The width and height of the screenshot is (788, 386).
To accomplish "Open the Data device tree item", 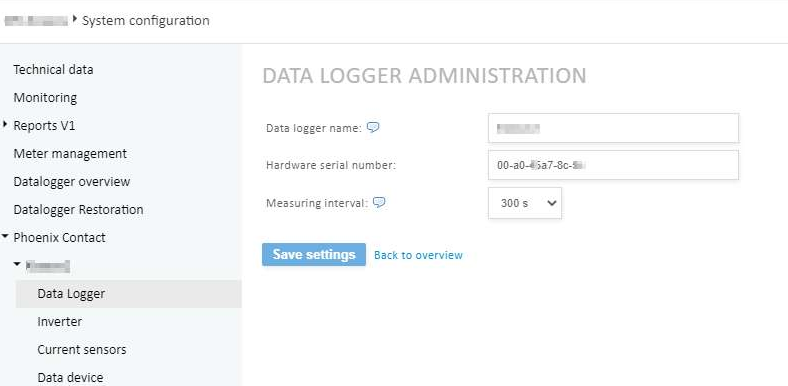I will [x=70, y=377].
